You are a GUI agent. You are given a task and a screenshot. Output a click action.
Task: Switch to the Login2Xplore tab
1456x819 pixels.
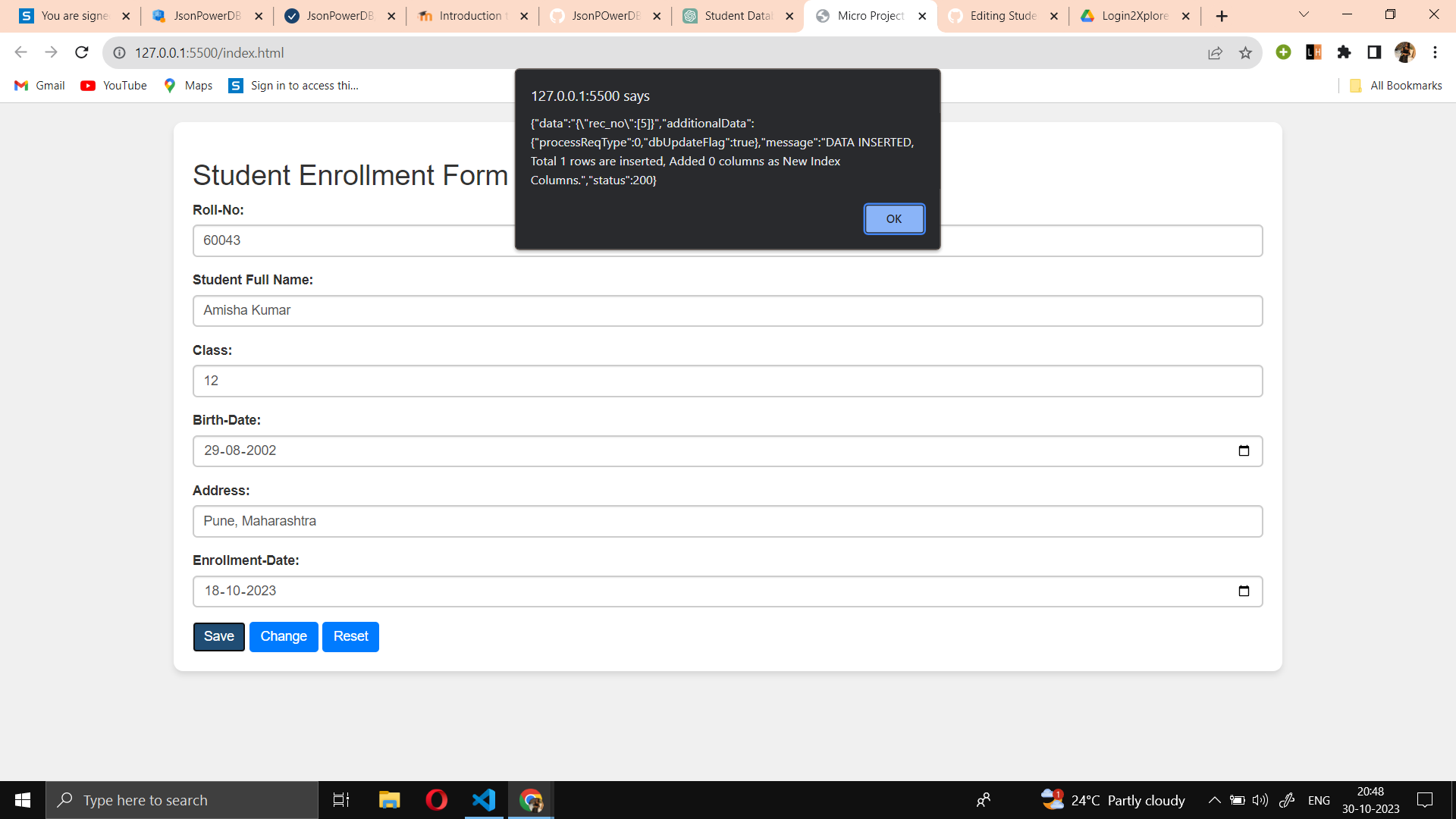1129,15
